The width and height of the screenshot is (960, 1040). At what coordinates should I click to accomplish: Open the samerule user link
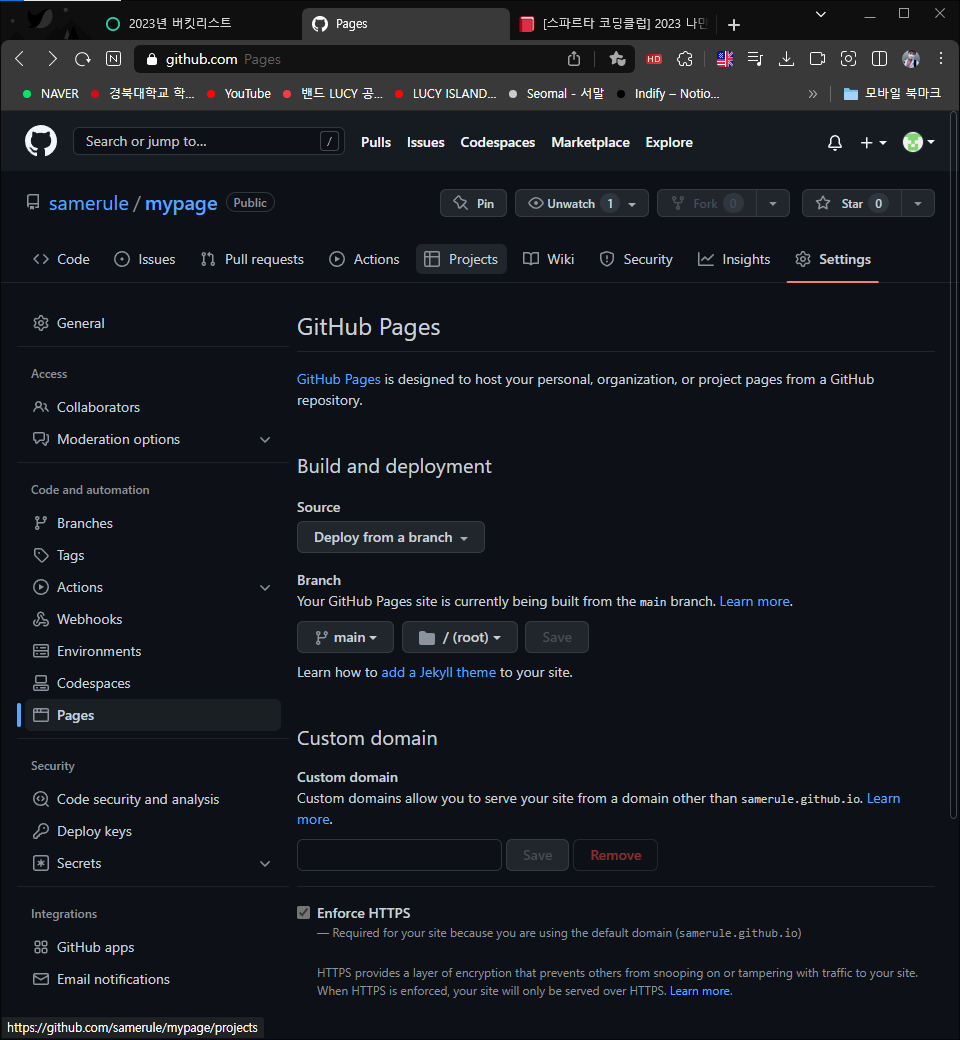pyautogui.click(x=89, y=203)
